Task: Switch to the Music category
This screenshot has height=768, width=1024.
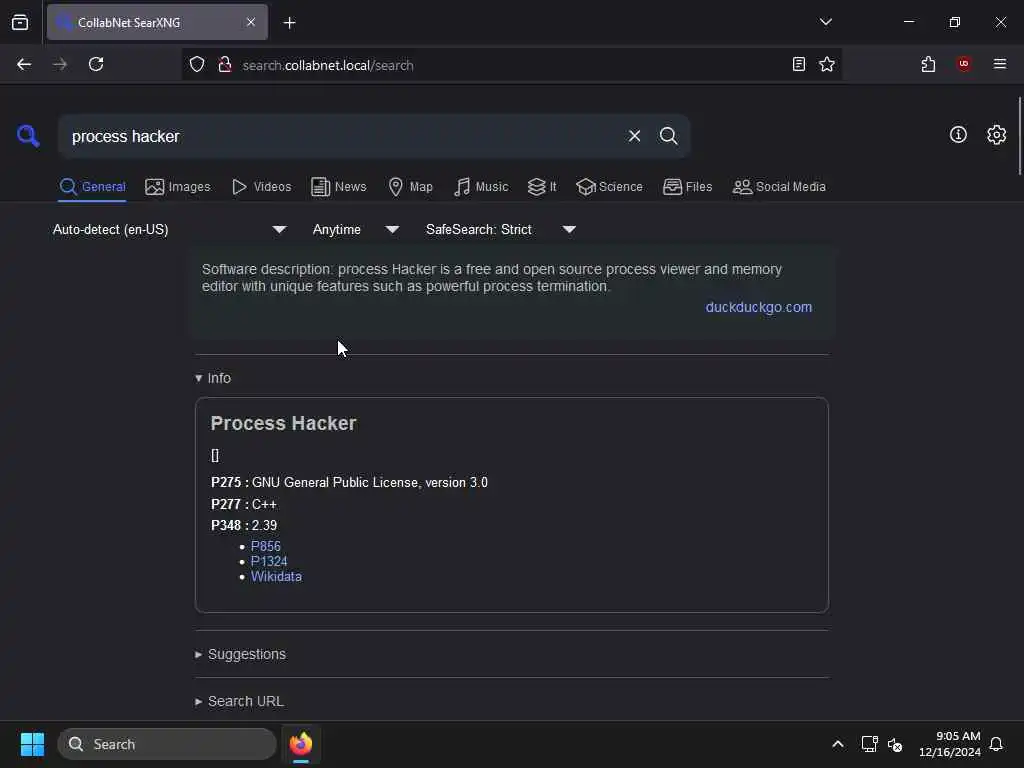Action: tap(481, 187)
